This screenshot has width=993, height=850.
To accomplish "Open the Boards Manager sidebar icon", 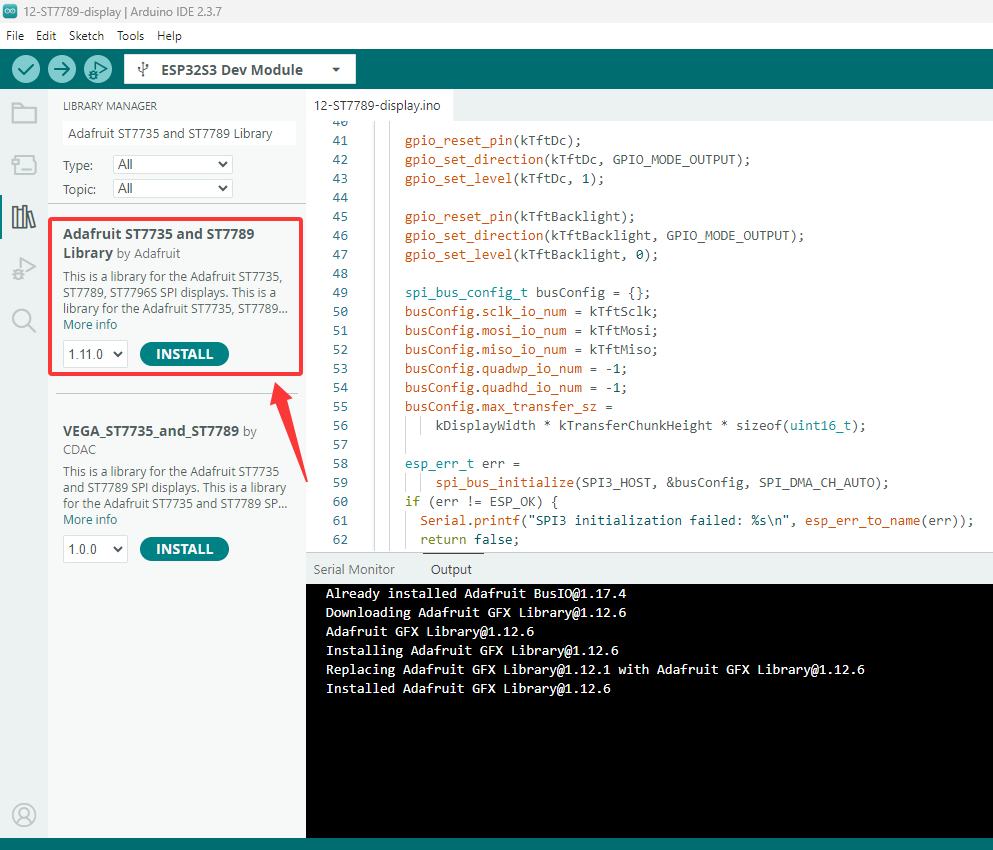I will click(x=24, y=165).
